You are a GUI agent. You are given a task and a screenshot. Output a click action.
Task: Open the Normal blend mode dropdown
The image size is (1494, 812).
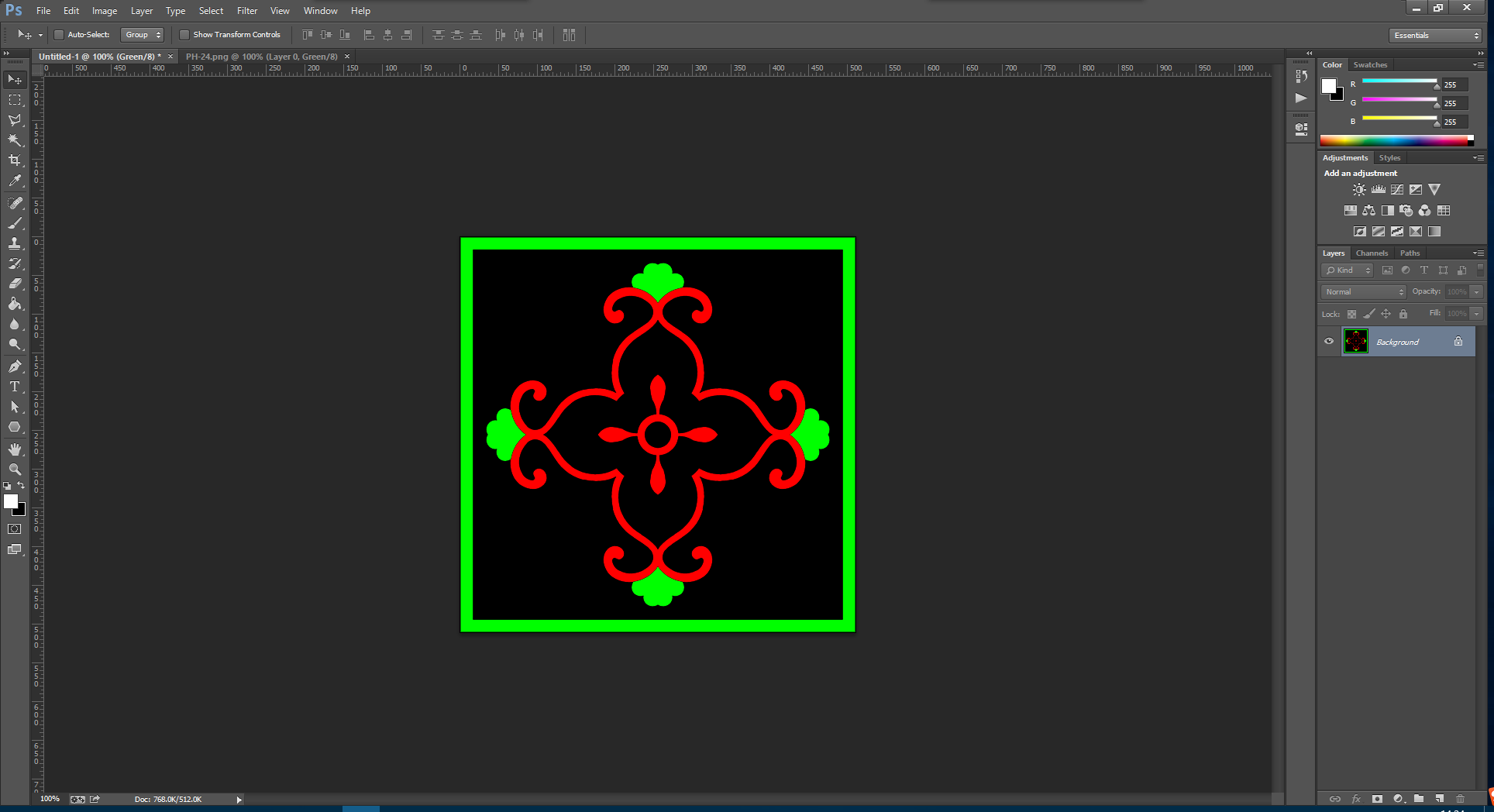point(1364,292)
